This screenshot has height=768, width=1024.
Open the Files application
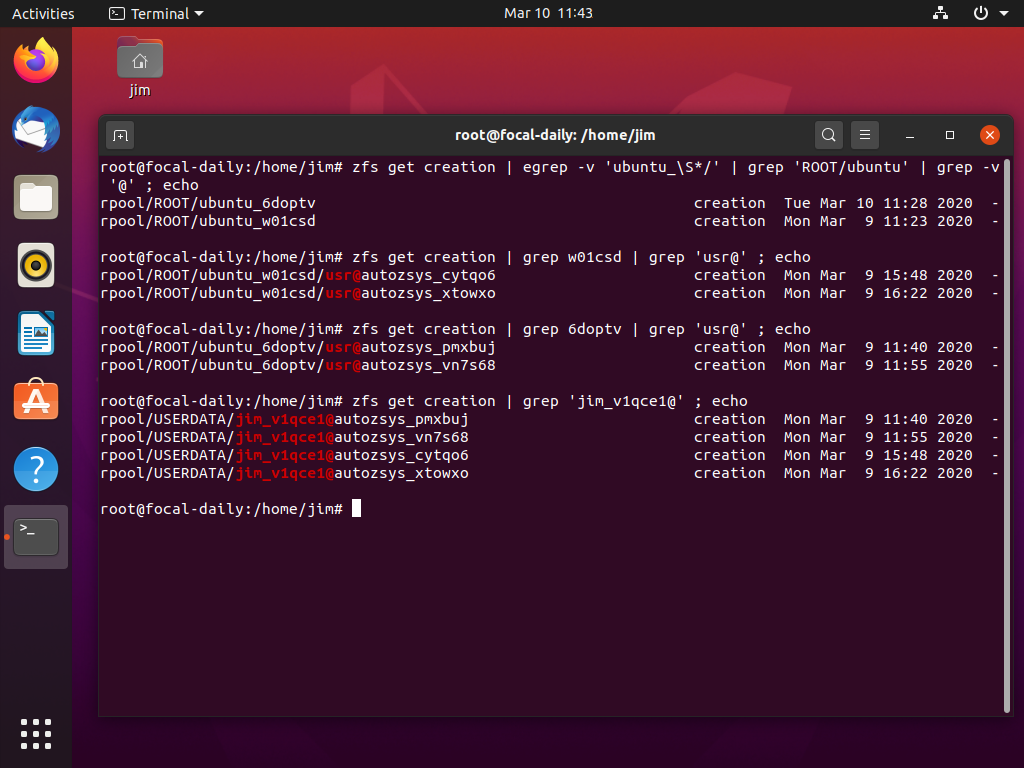pyautogui.click(x=35, y=198)
